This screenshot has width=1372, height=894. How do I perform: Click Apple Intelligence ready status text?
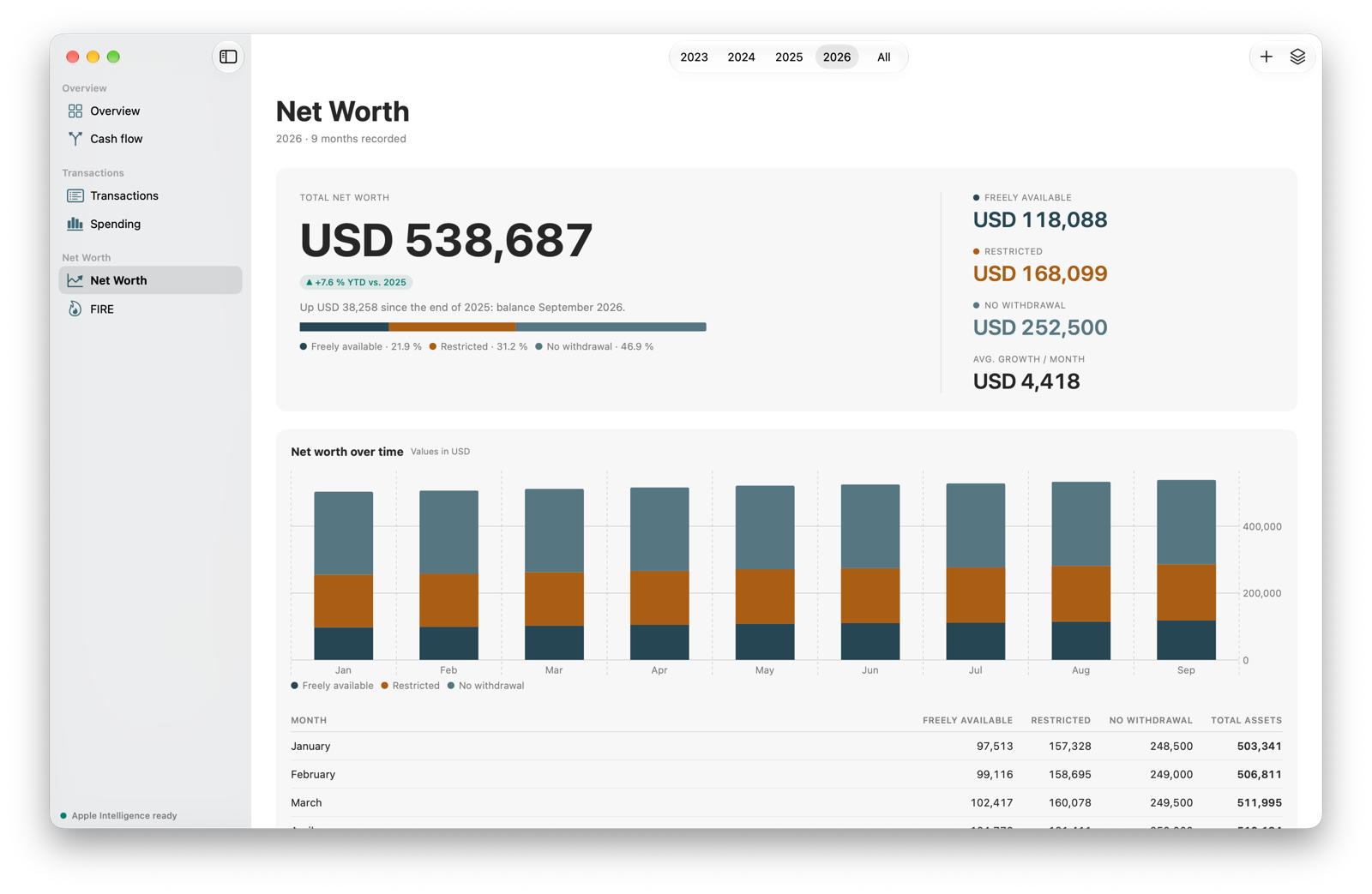point(124,815)
